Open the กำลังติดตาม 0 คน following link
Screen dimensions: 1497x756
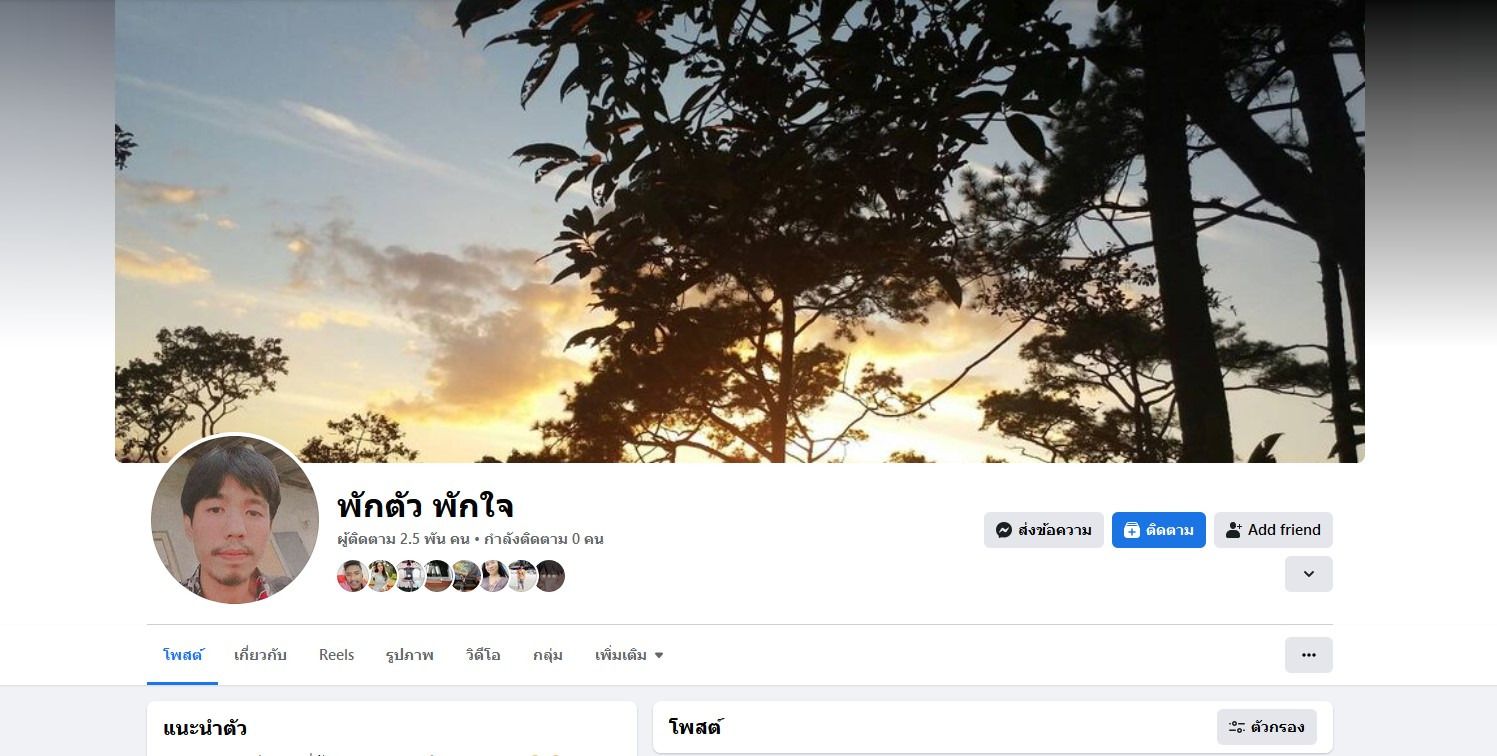coord(544,539)
